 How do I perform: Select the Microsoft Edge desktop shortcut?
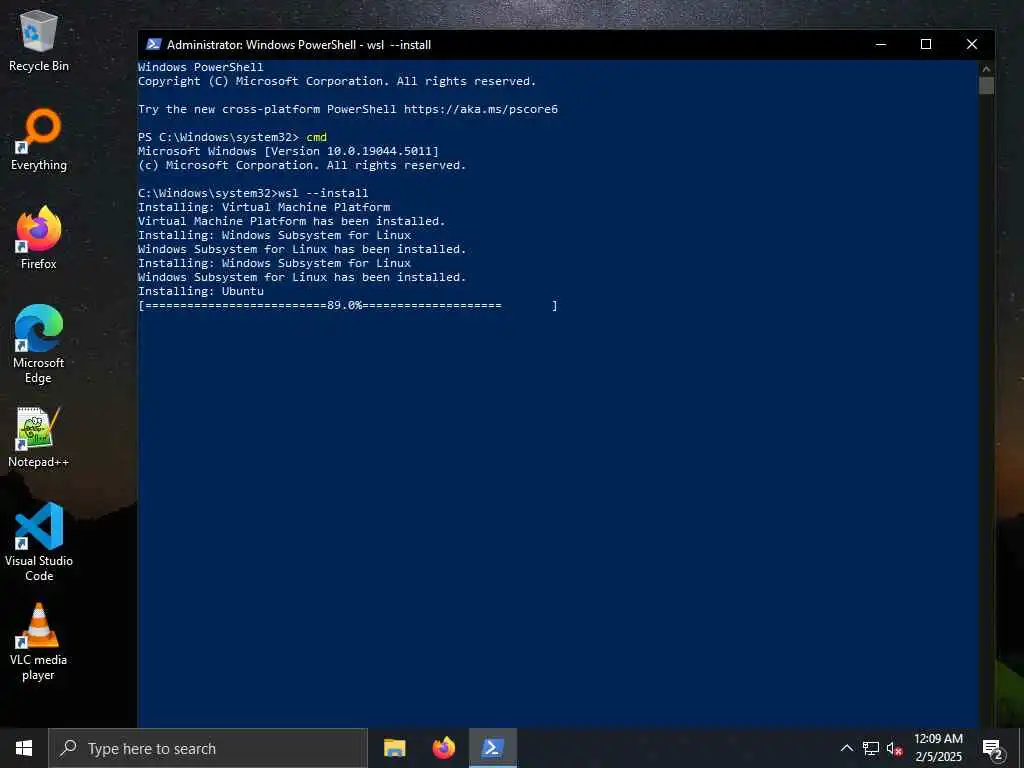[39, 344]
